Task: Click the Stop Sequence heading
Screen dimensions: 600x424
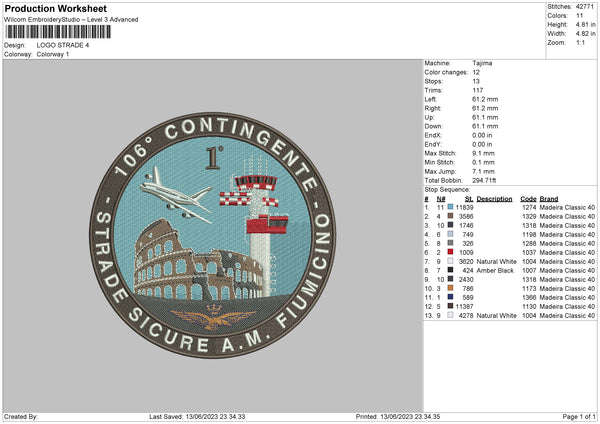Action: coord(447,190)
